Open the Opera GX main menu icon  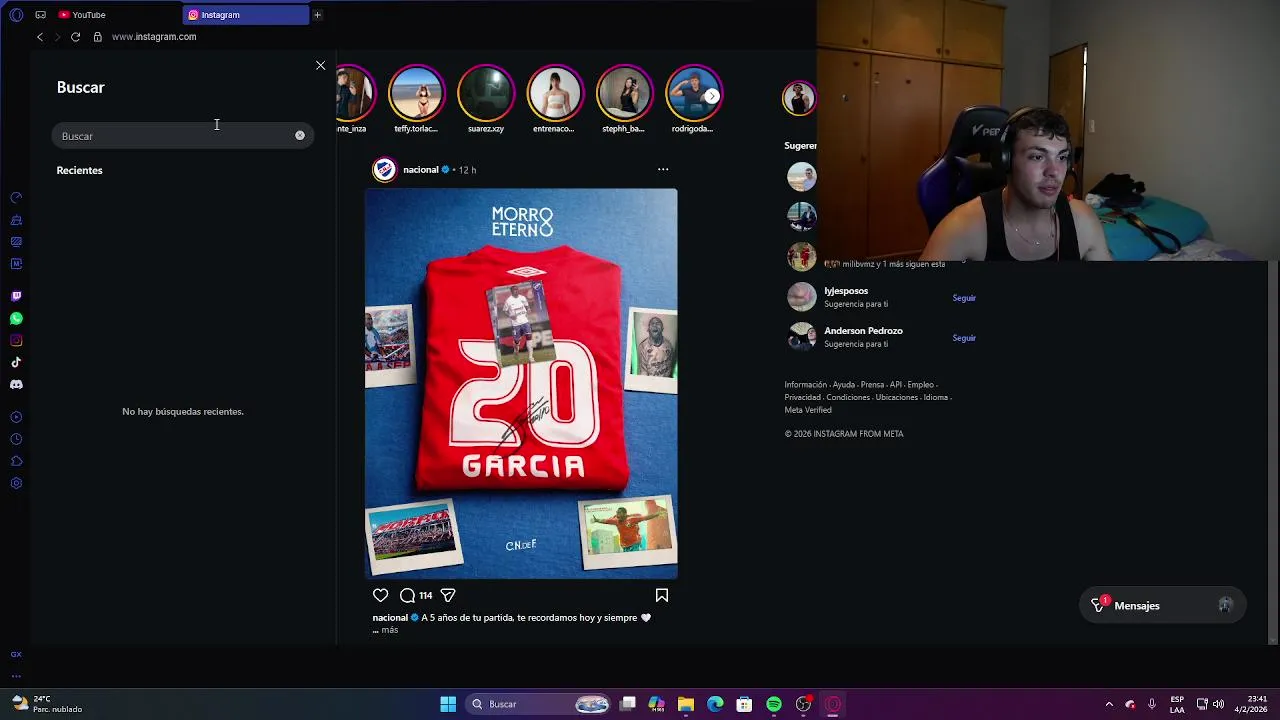(x=16, y=15)
